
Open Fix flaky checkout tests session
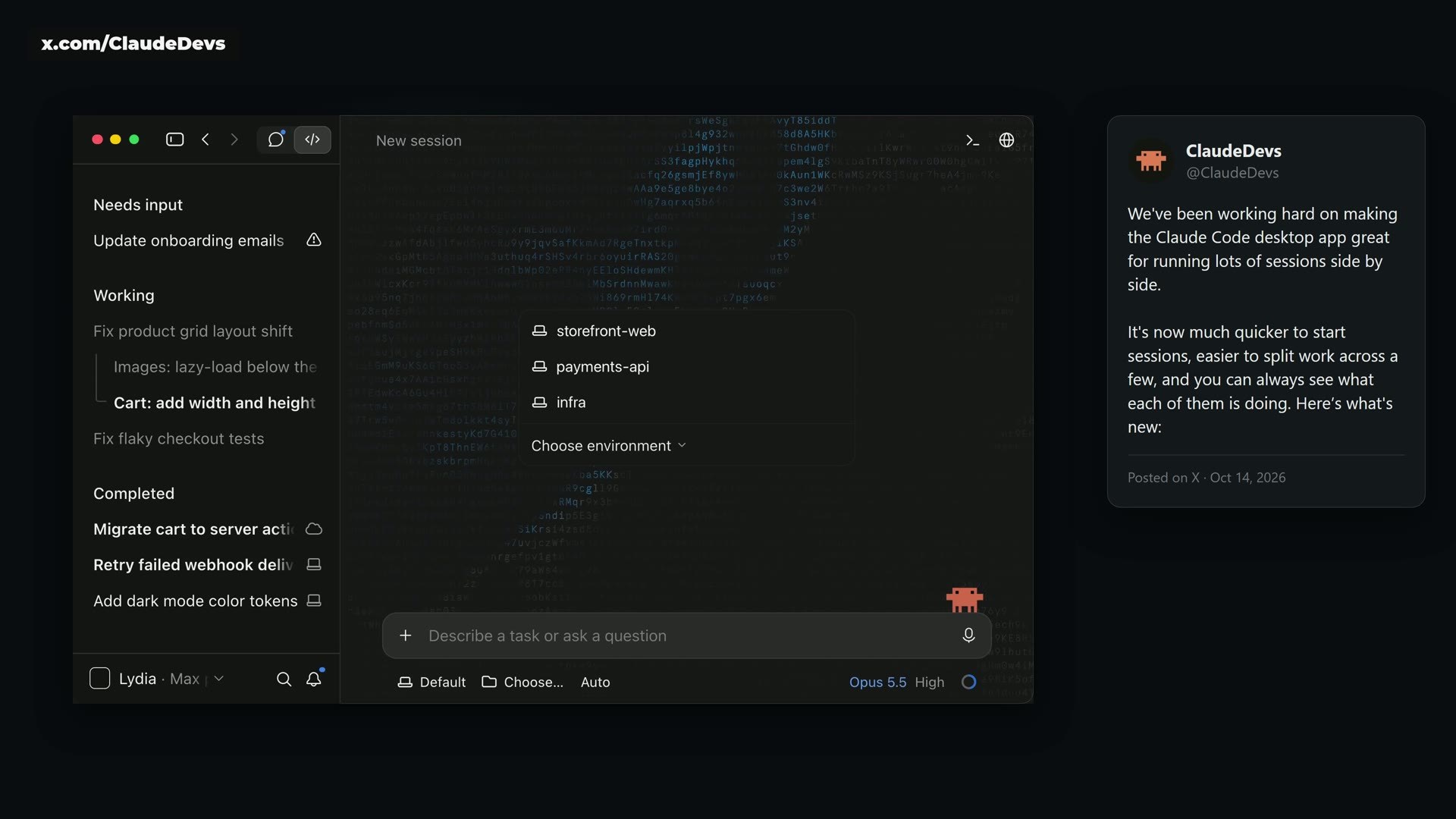point(179,438)
